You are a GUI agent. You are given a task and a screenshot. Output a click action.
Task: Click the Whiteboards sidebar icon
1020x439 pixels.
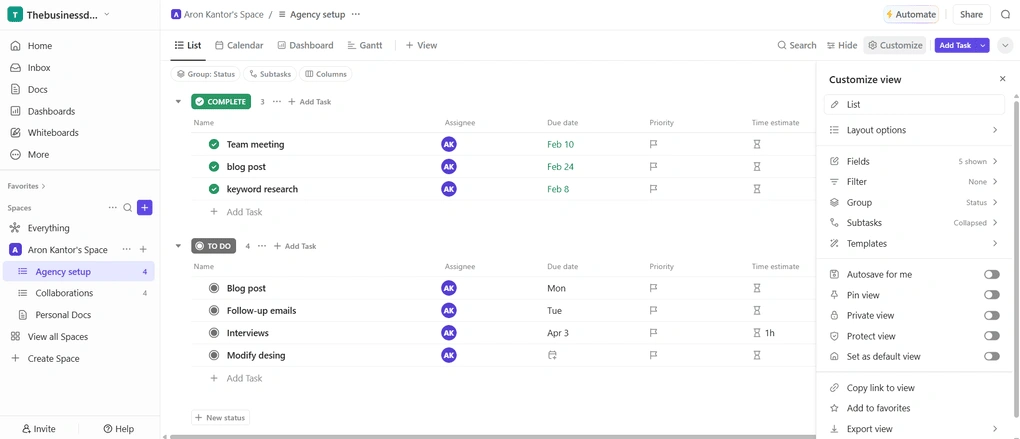pyautogui.click(x=15, y=133)
